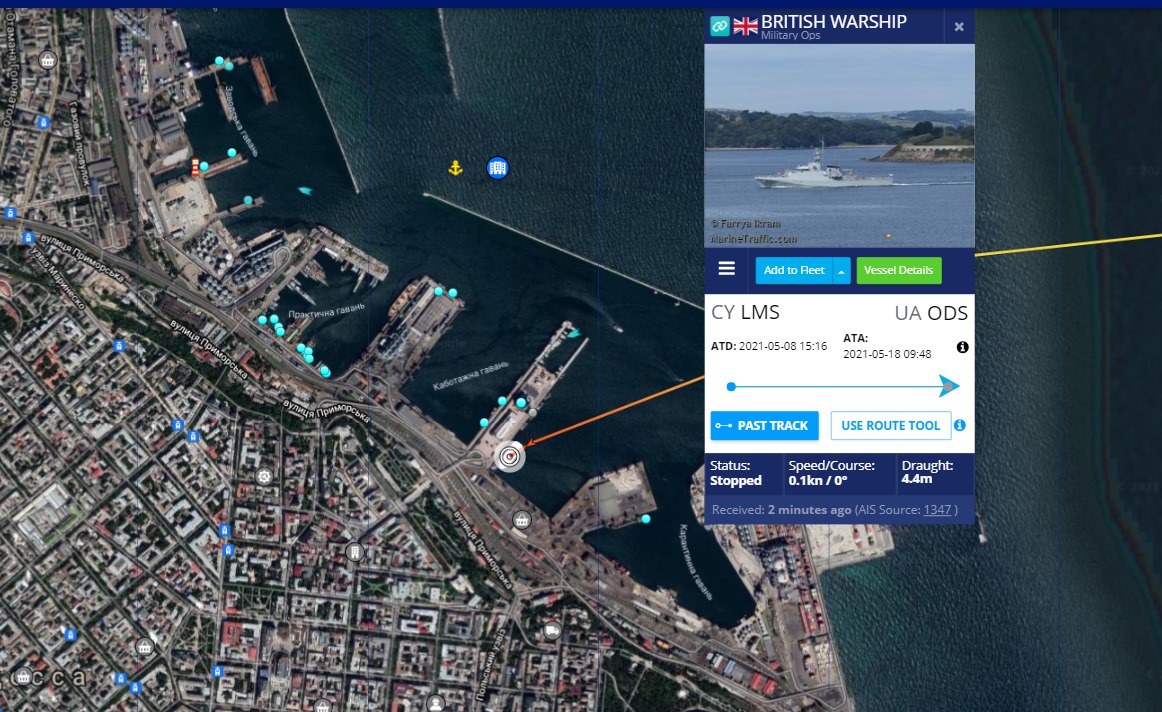The height and width of the screenshot is (712, 1162).
Task: Click the link icon beside UK flag
Action: click(720, 26)
